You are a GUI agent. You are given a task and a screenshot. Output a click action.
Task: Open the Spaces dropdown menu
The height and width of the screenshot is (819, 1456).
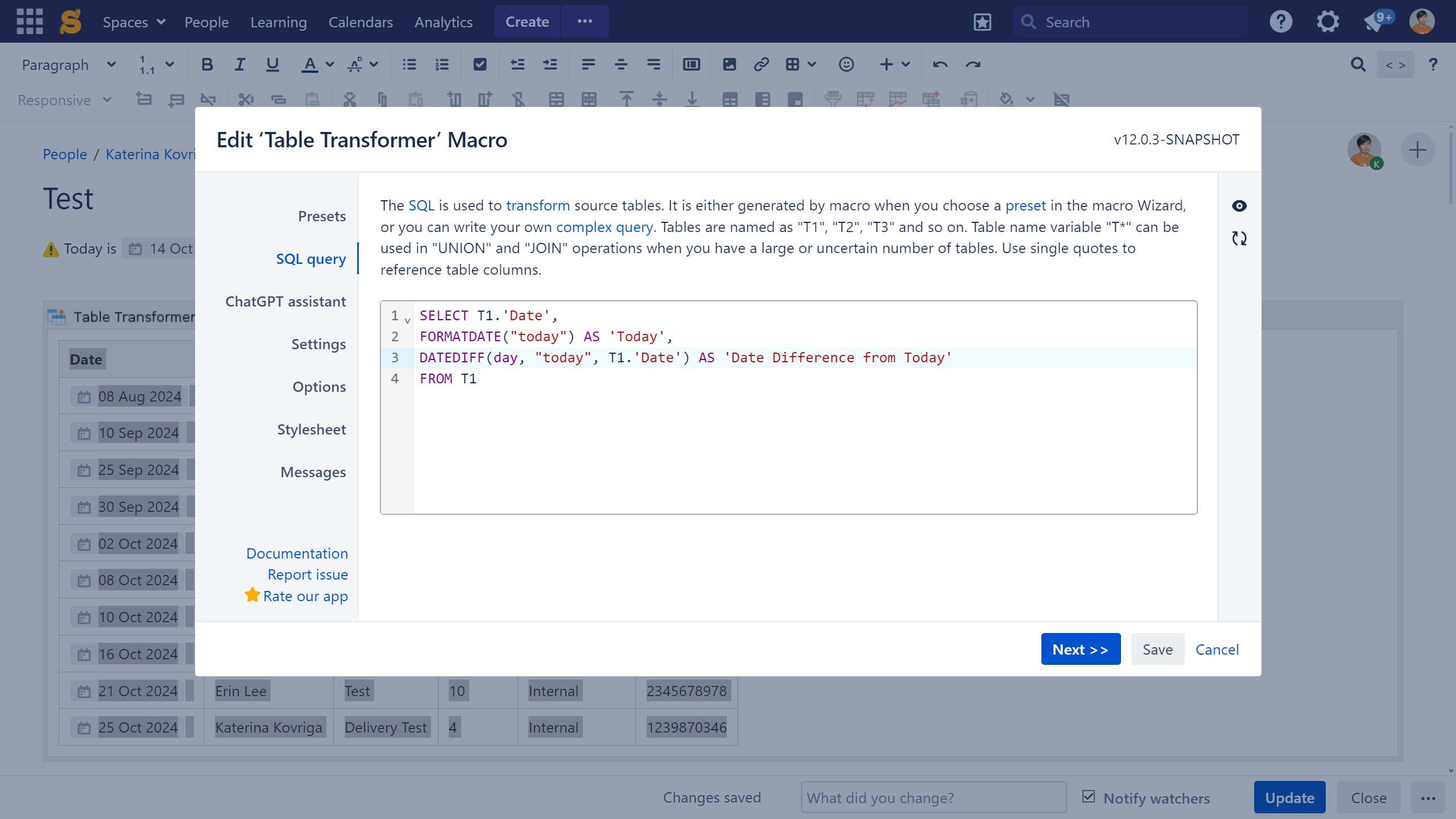(x=134, y=22)
